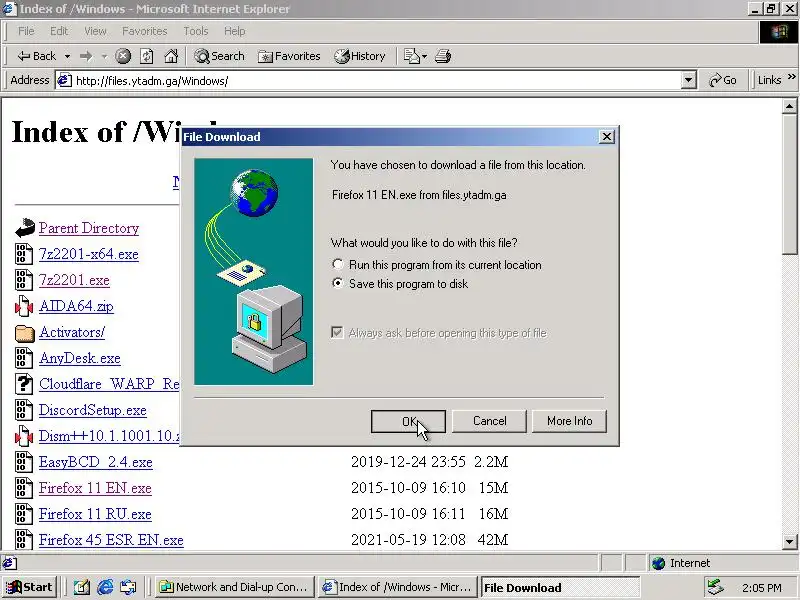800x600 pixels.
Task: Click the Forward arrow toolbar button
Action: pos(86,56)
